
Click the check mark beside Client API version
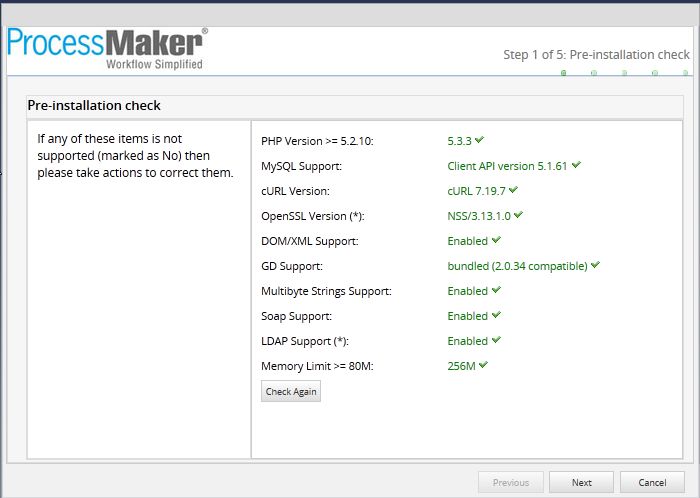click(576, 165)
